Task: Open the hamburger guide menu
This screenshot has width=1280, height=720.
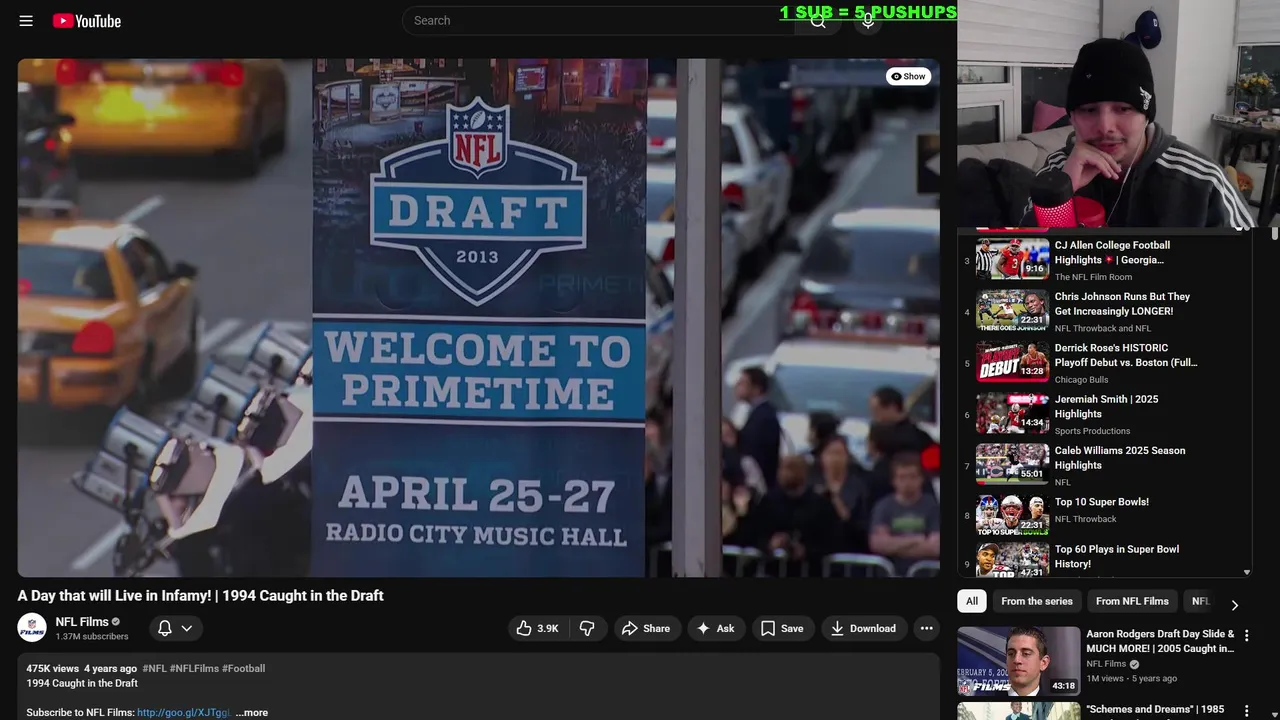Action: point(26,21)
